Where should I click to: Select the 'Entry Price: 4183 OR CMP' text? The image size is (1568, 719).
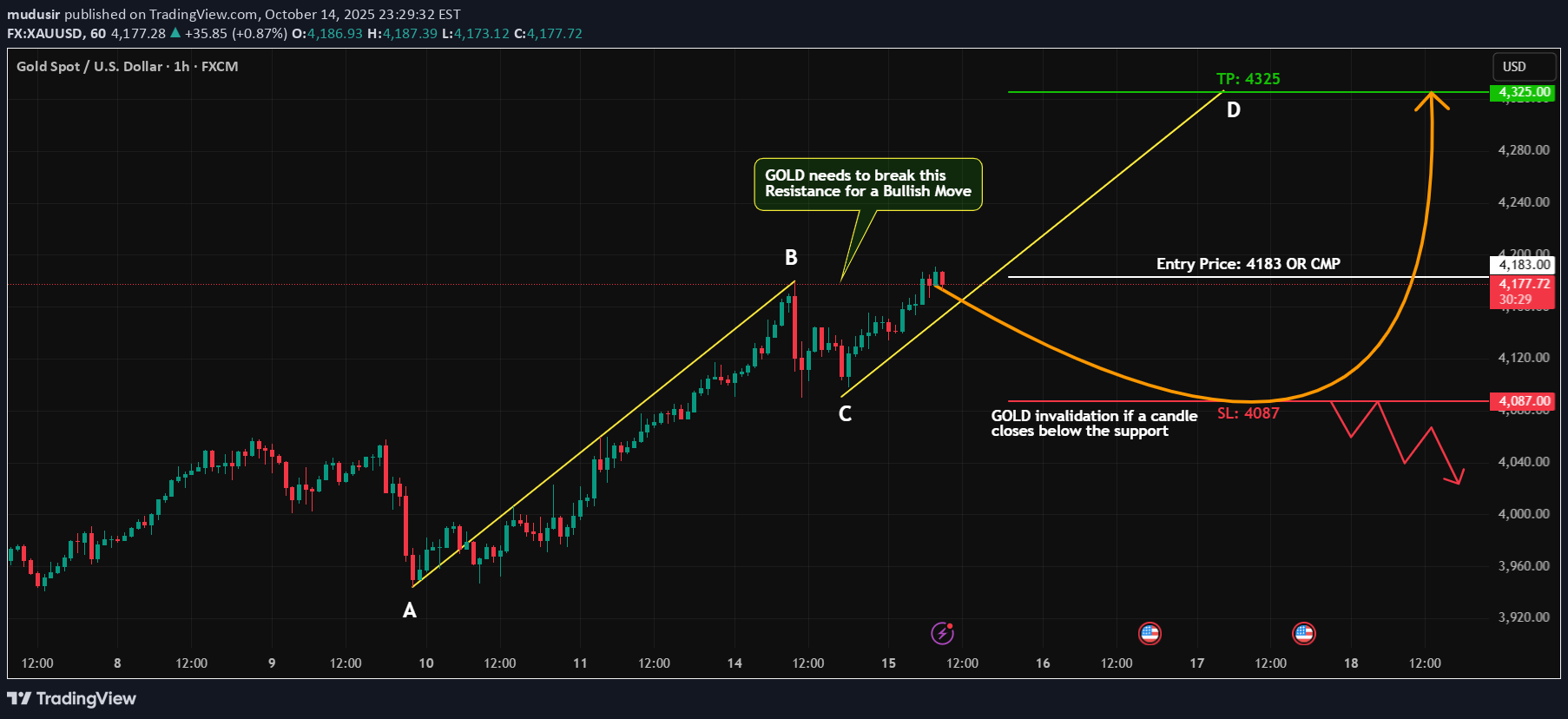point(1248,264)
